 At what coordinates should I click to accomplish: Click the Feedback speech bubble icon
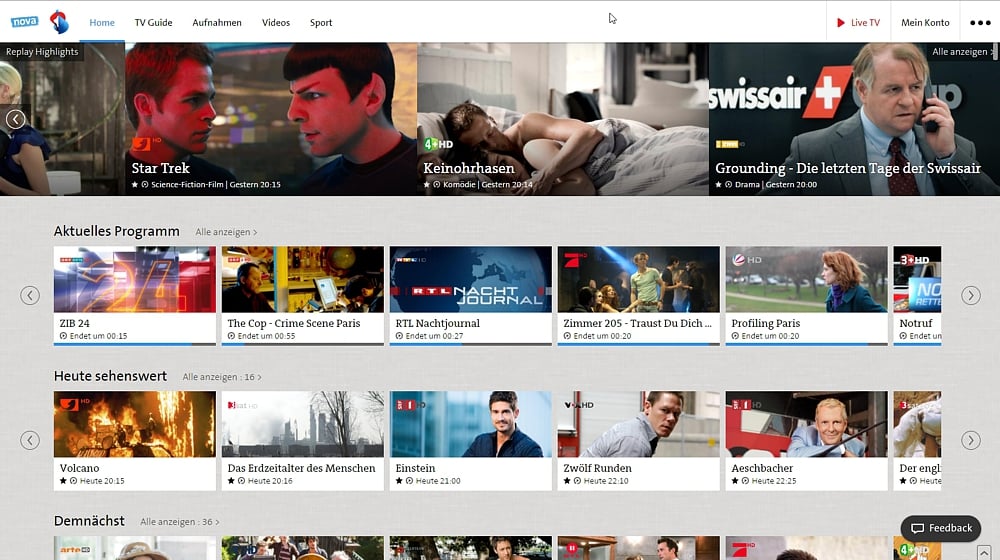click(x=917, y=528)
